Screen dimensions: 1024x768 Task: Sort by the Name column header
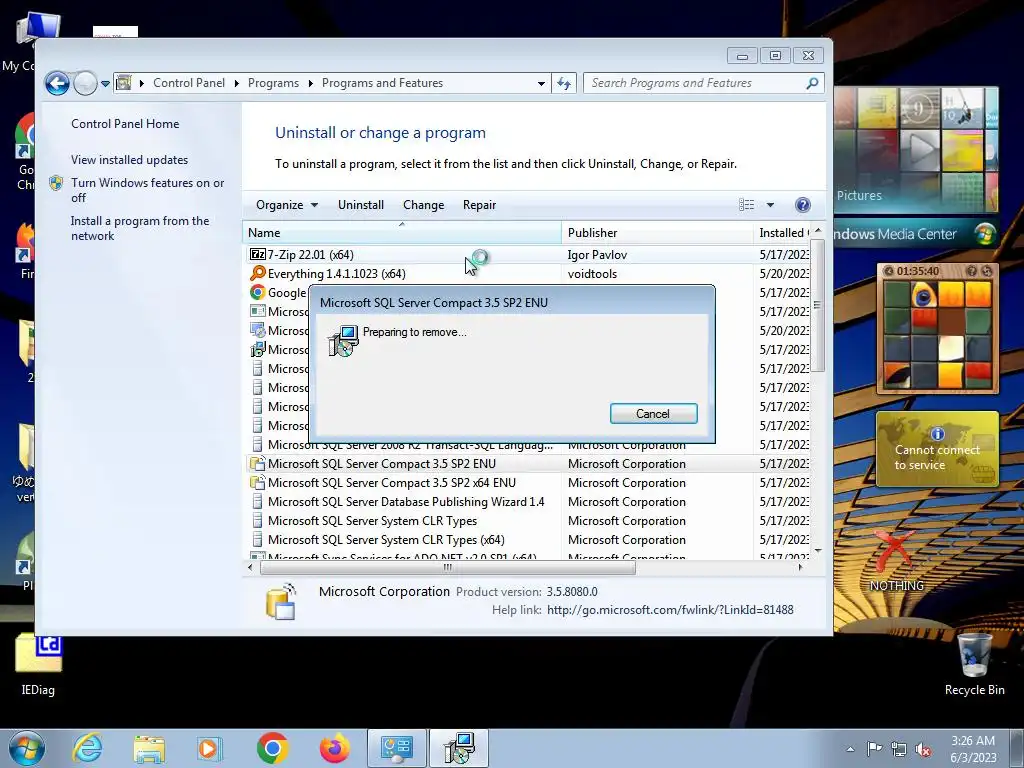pos(401,232)
